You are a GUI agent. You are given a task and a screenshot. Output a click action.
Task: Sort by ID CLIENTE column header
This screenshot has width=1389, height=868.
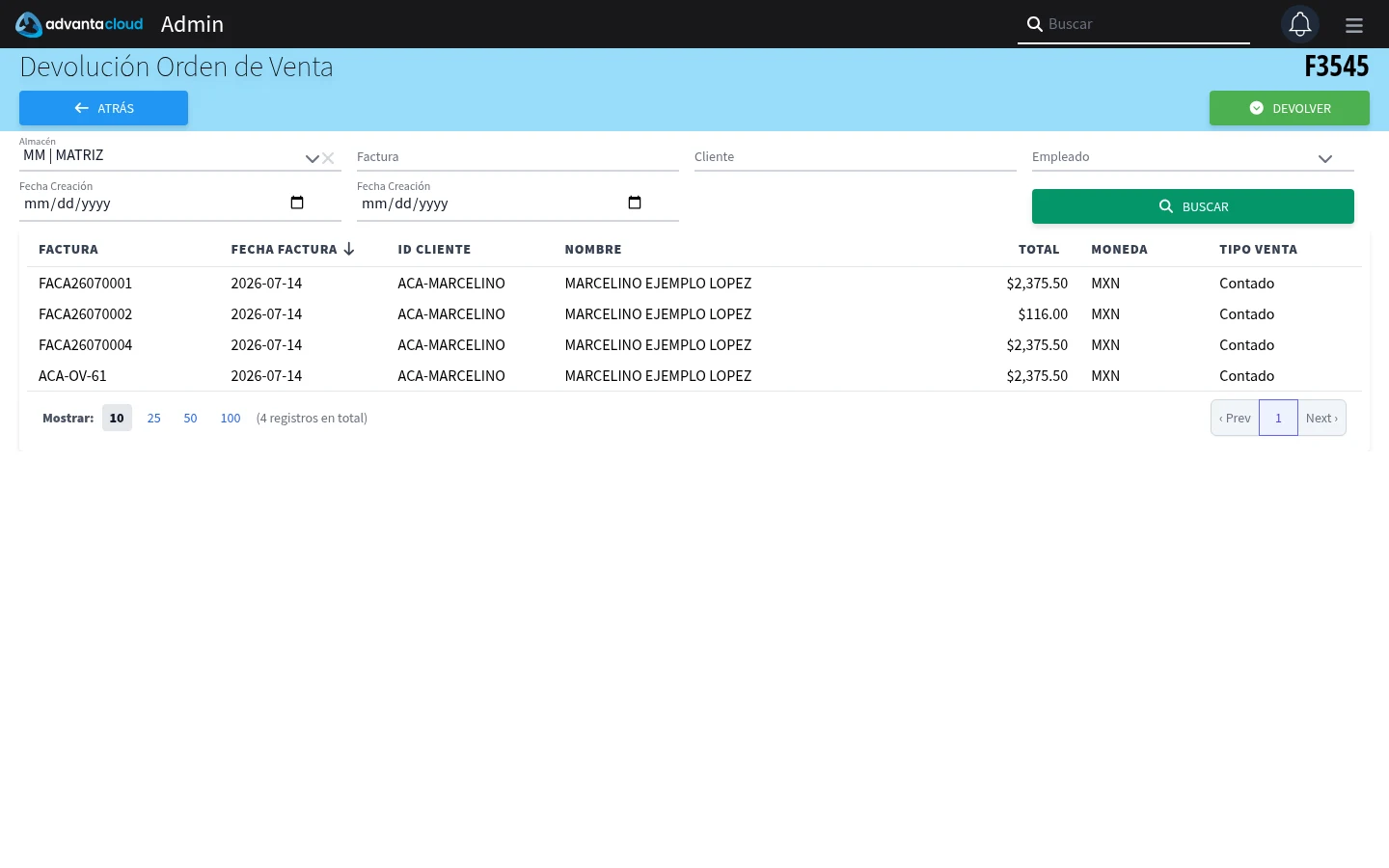[x=434, y=249]
